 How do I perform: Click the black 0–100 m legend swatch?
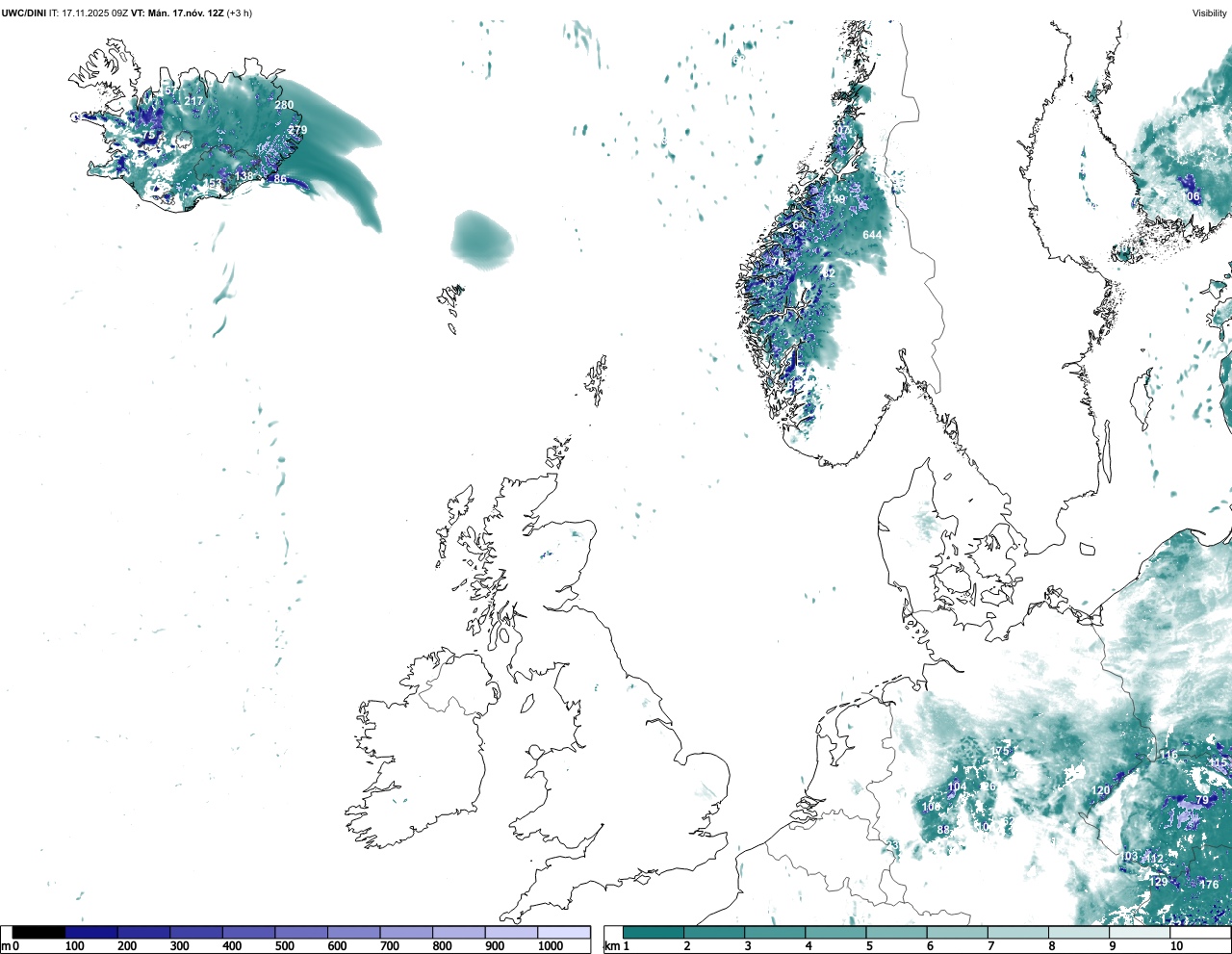tap(38, 933)
